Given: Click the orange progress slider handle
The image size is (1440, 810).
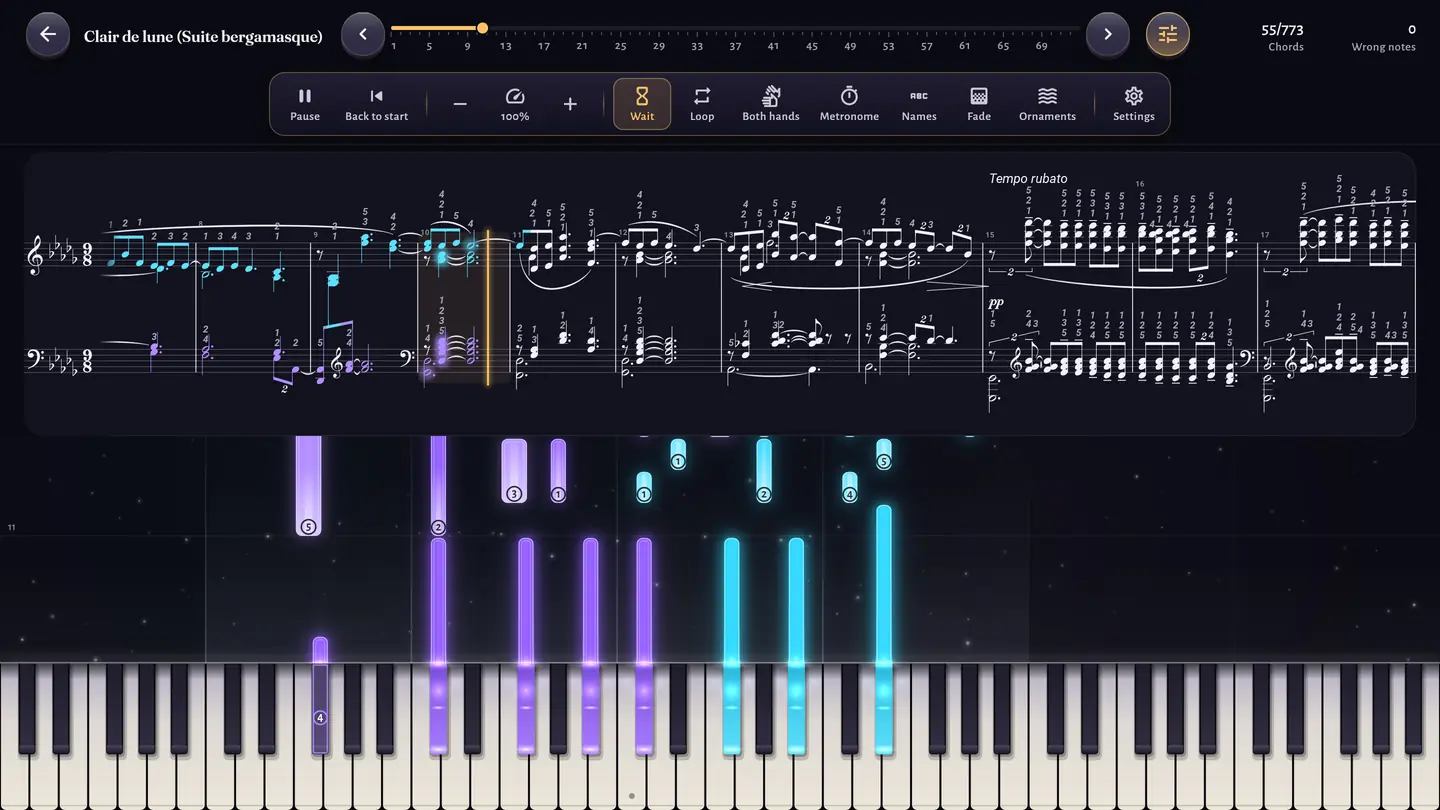Looking at the screenshot, I should (483, 28).
